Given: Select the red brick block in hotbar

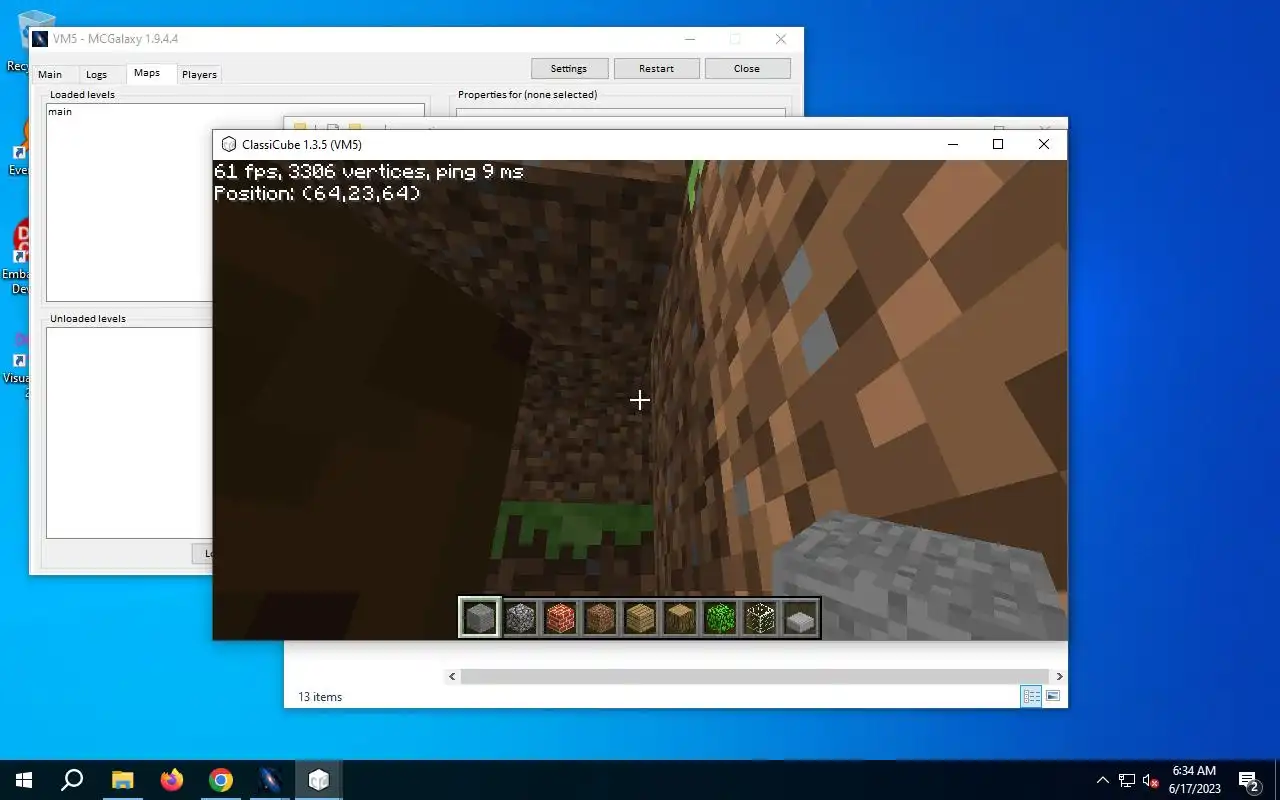Looking at the screenshot, I should [x=560, y=618].
